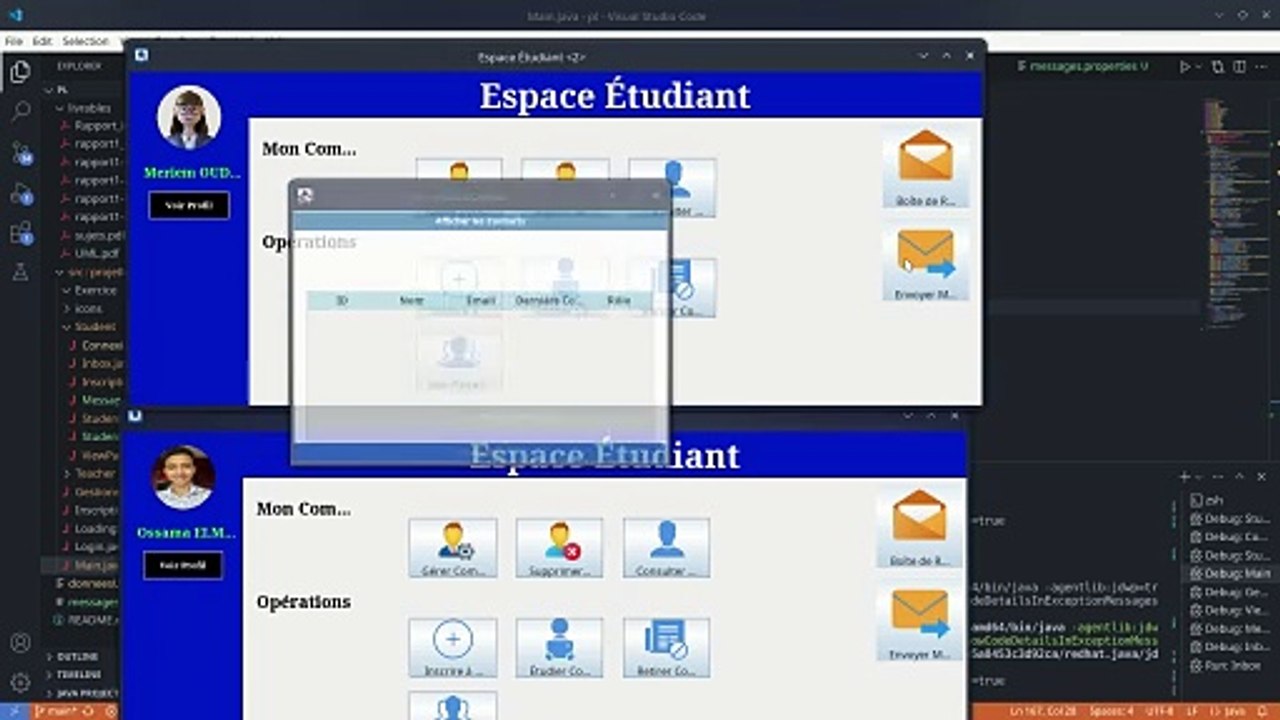Open the new terminal profile dropdown arrow
Screen dimensions: 1280x720
[x=1199, y=477]
